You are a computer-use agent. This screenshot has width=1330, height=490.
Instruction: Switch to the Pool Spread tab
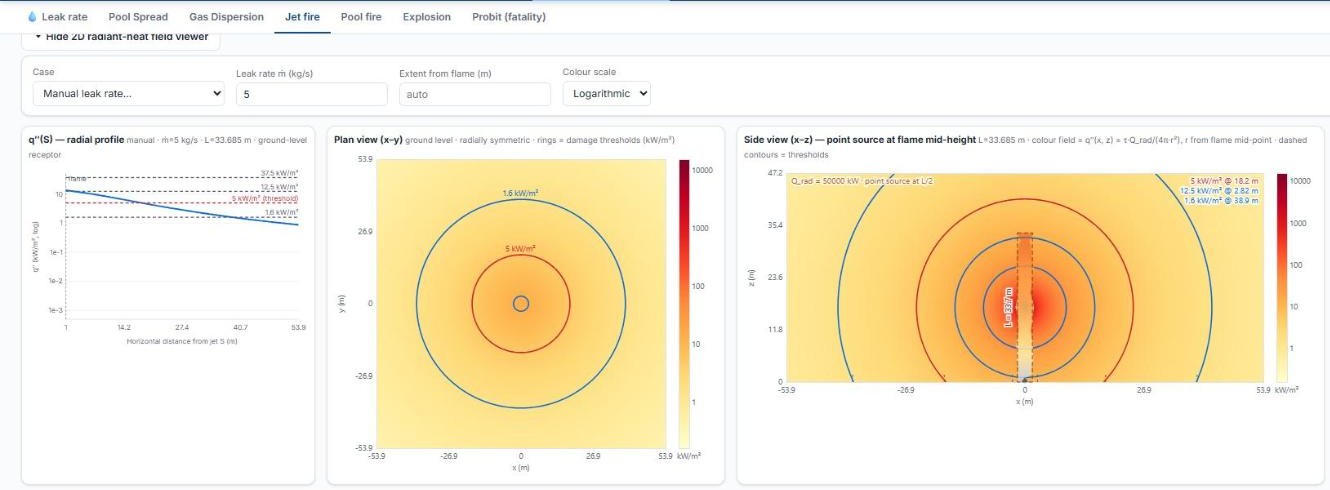(x=137, y=17)
